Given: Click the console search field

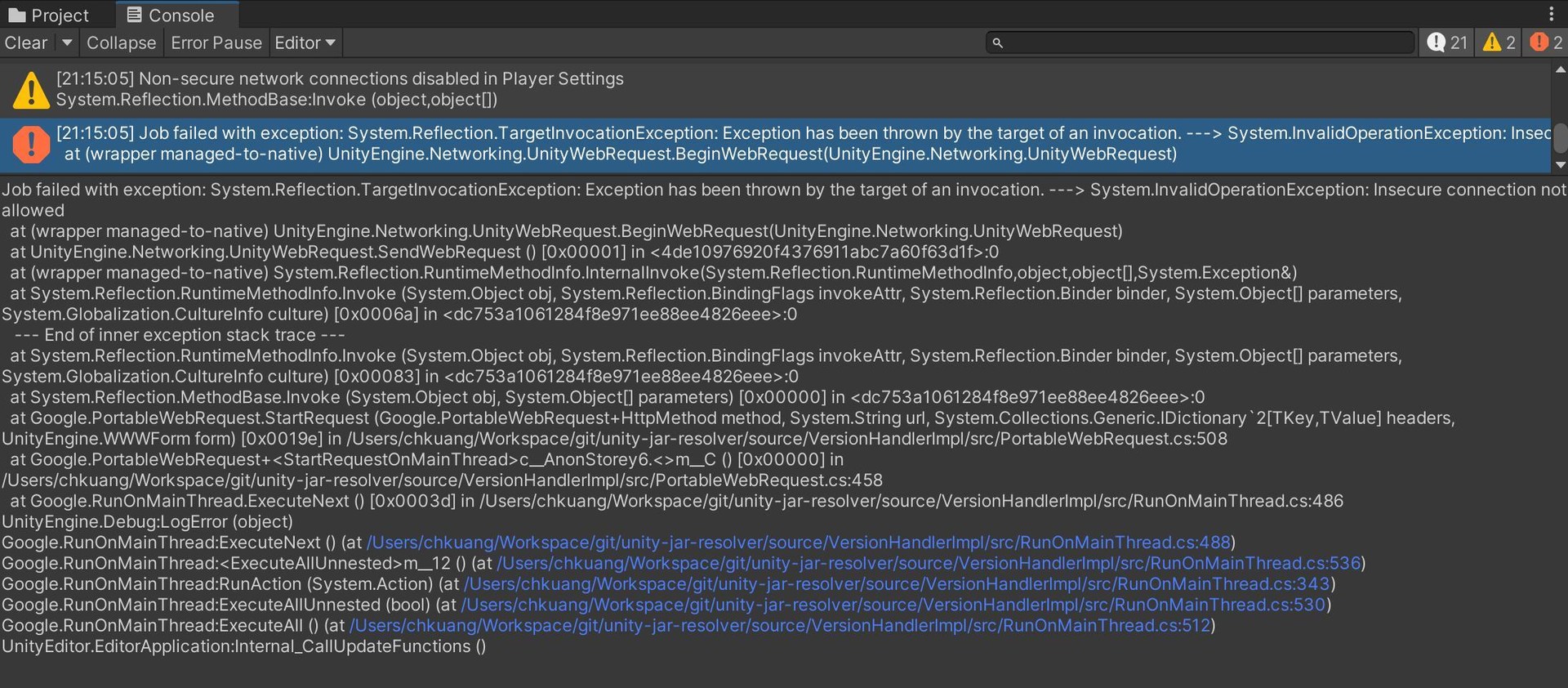Looking at the screenshot, I should click(x=1200, y=42).
